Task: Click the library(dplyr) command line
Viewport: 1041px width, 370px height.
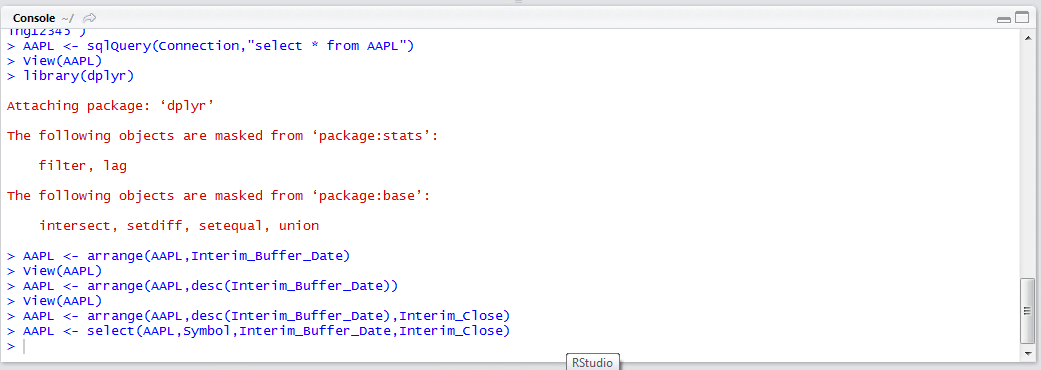Action: [70, 76]
